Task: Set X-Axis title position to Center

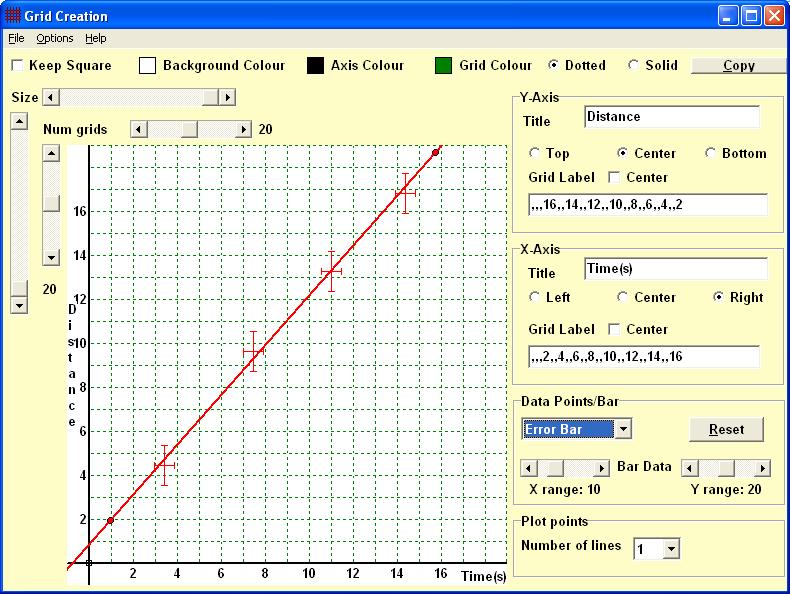Action: click(623, 297)
